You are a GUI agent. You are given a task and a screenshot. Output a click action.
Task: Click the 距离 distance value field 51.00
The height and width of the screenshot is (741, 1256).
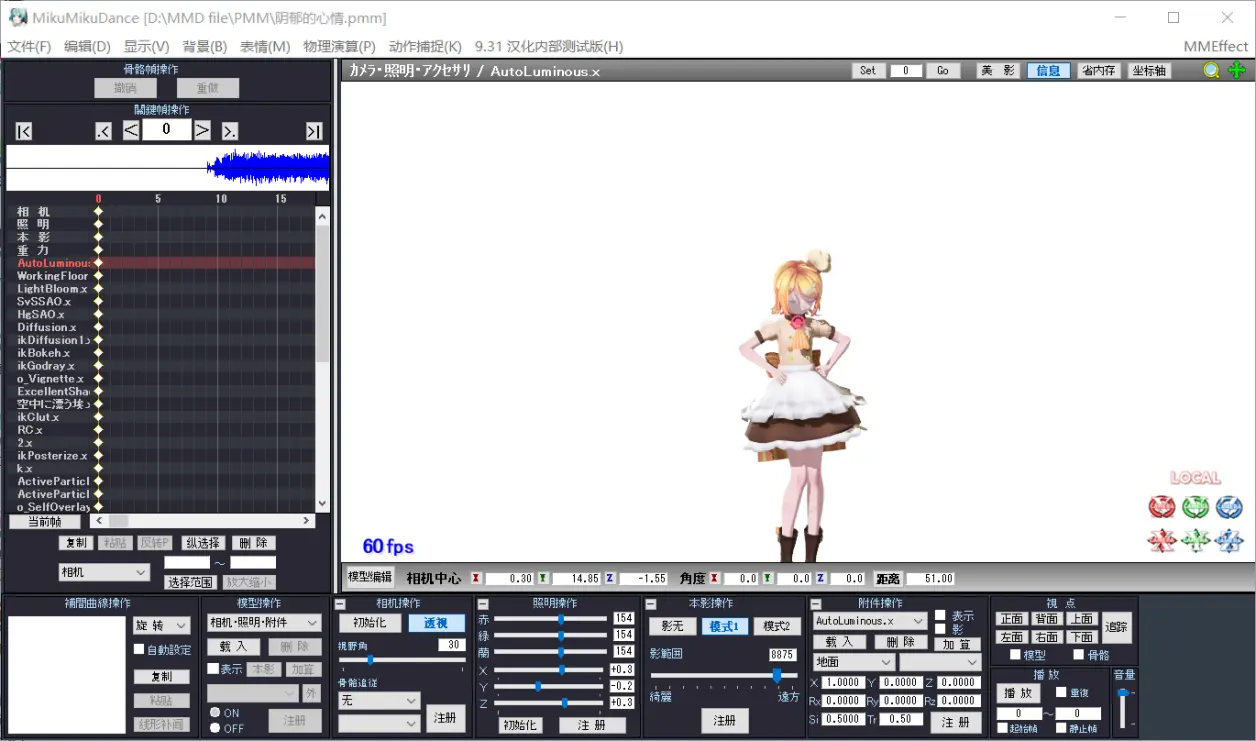click(930, 578)
